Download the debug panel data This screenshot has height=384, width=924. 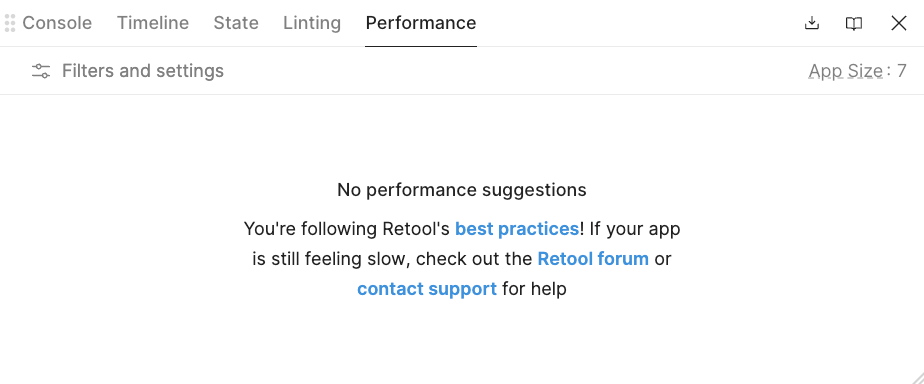coord(812,23)
